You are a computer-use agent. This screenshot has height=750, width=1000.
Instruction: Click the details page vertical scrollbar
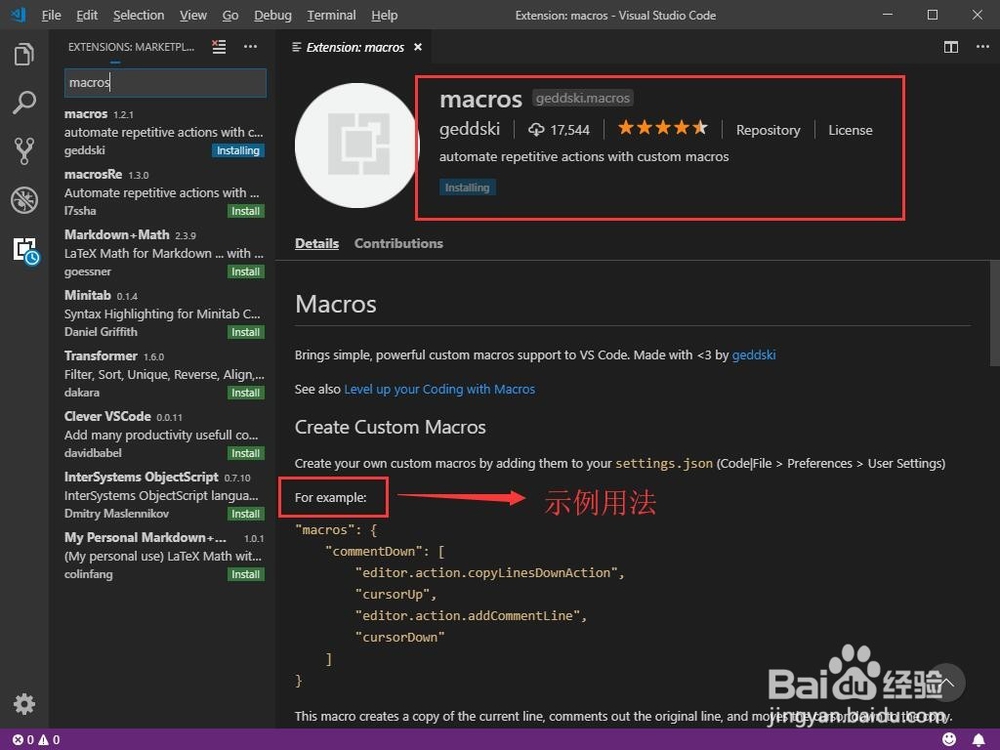(x=994, y=313)
